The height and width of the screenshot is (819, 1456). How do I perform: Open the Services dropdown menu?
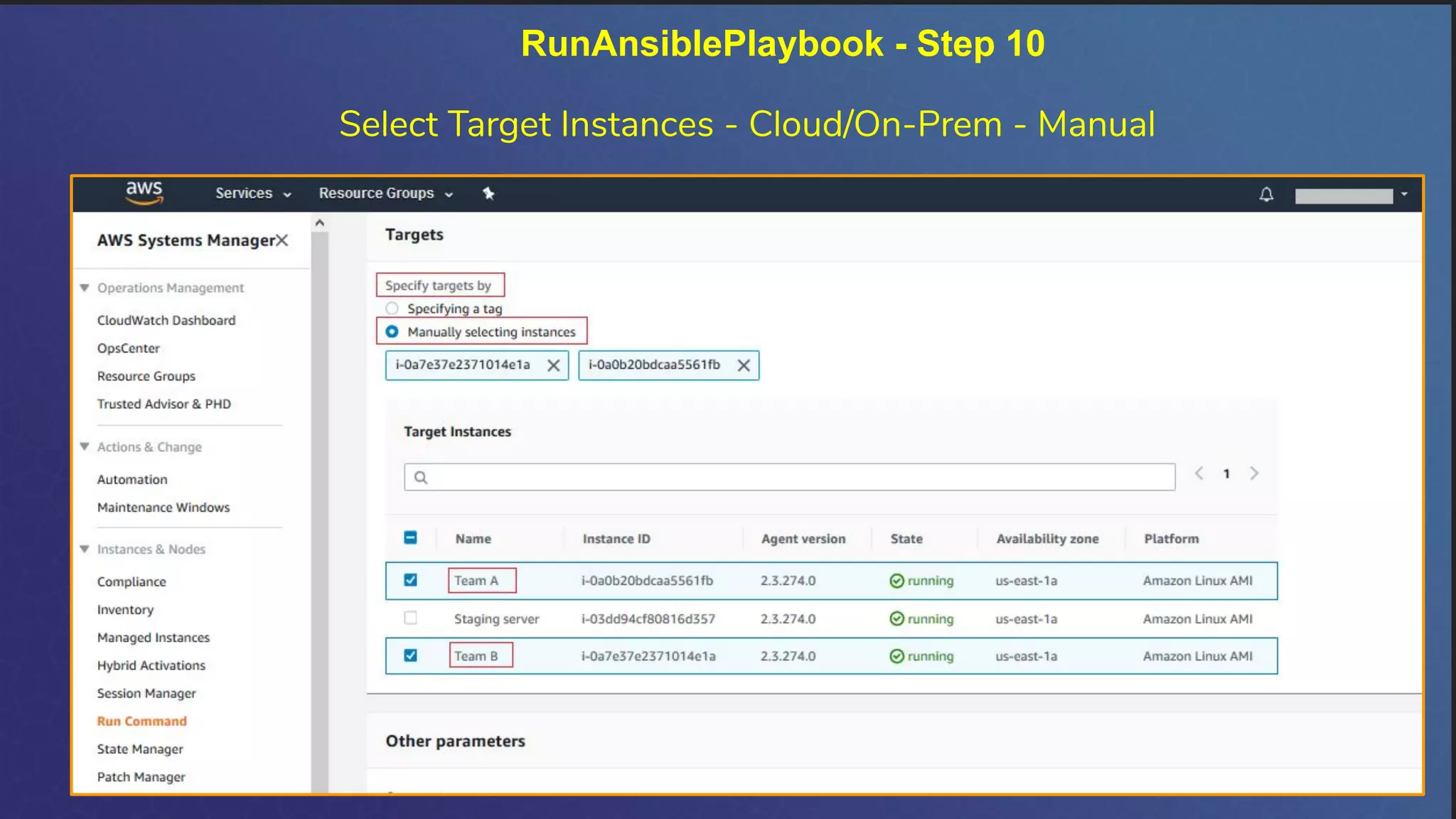[253, 193]
